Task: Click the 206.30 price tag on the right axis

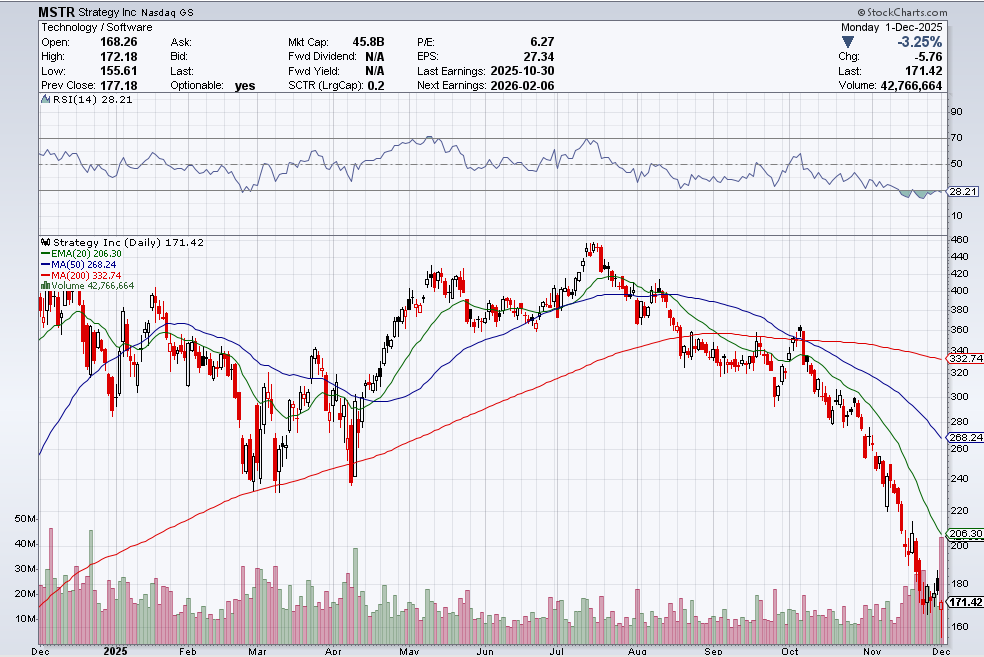Action: tap(966, 533)
